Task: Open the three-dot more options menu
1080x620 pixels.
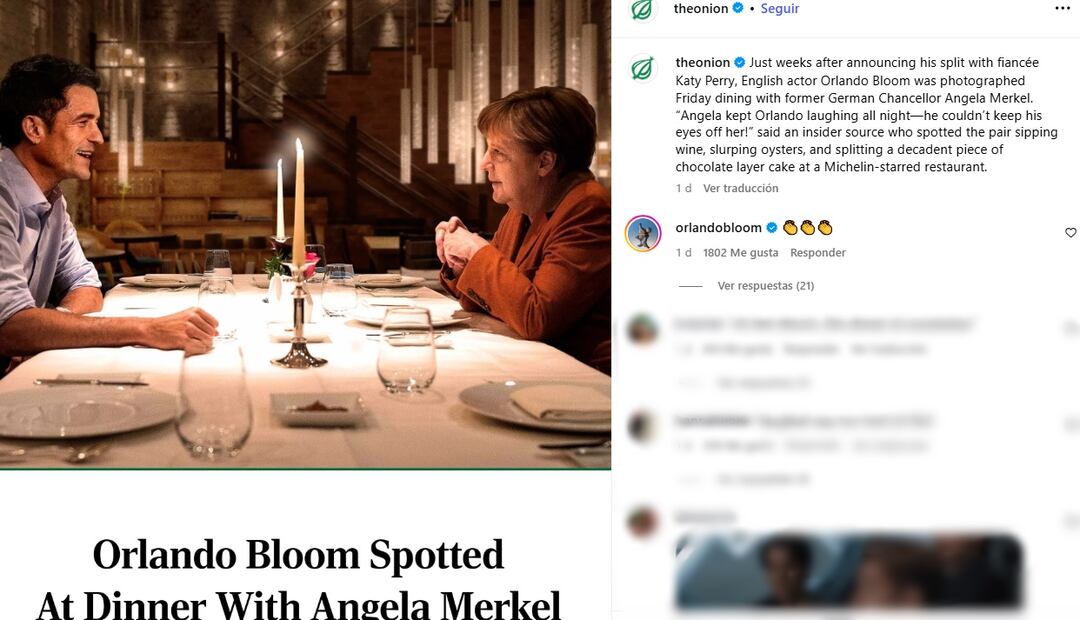Action: pos(1062,8)
